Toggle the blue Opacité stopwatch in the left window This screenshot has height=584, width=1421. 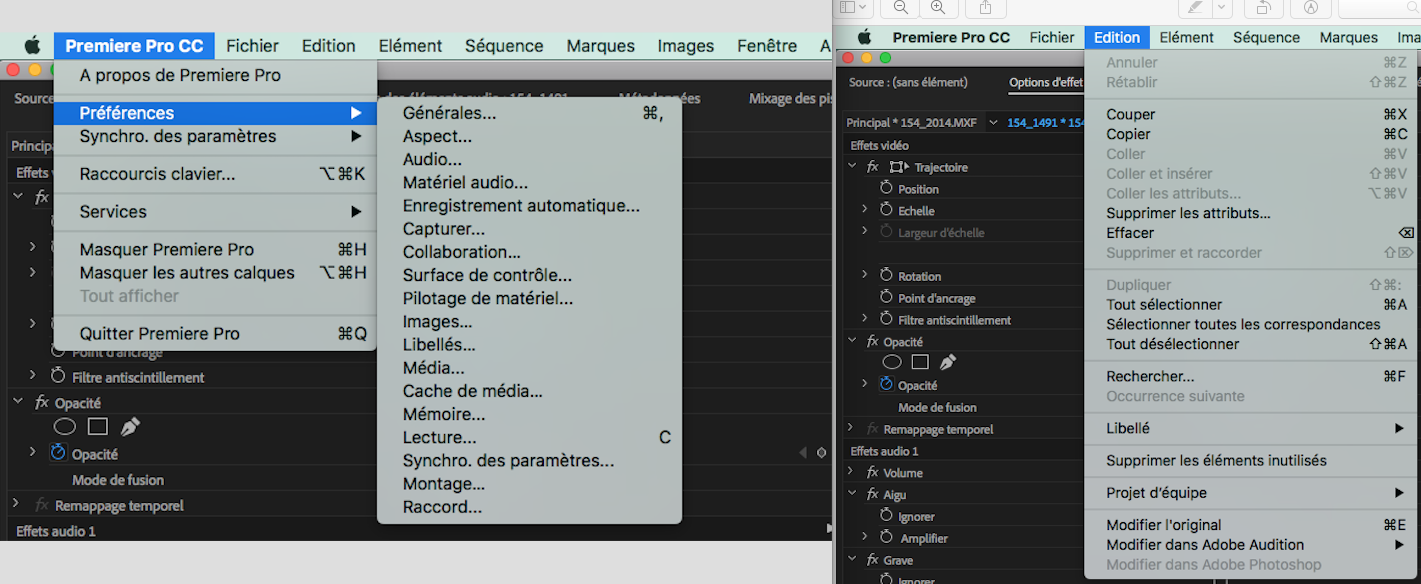click(58, 454)
